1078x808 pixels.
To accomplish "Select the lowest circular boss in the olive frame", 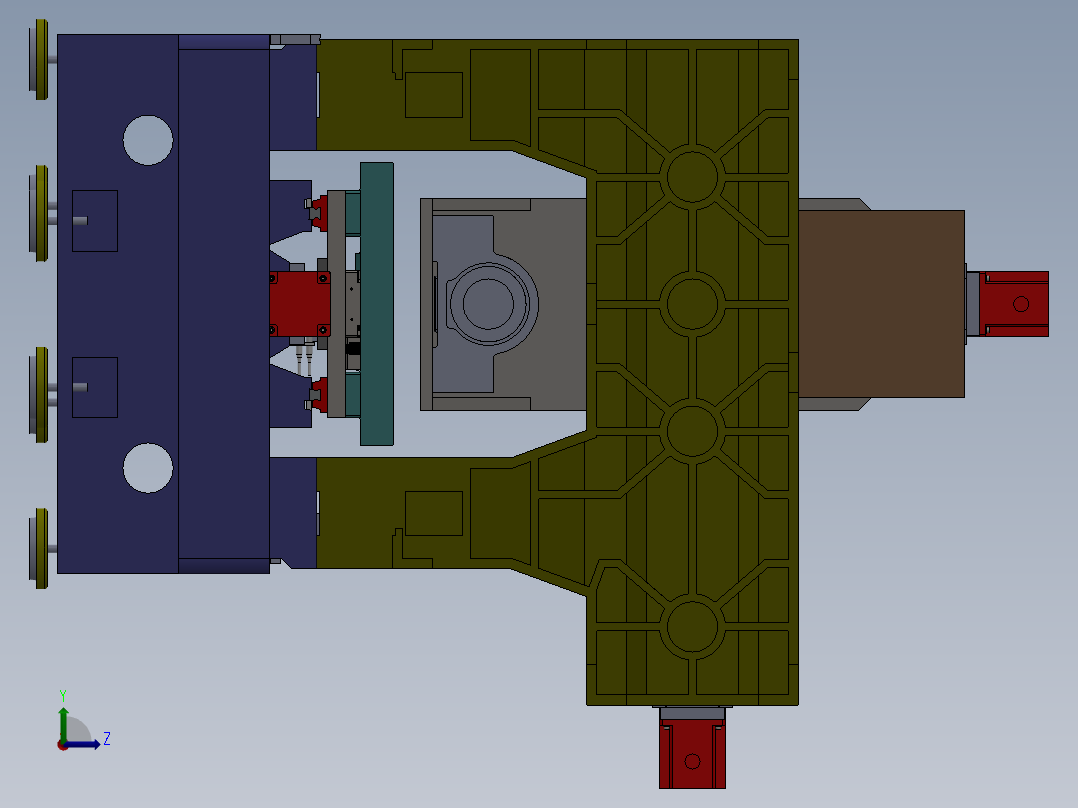I will tap(692, 626).
